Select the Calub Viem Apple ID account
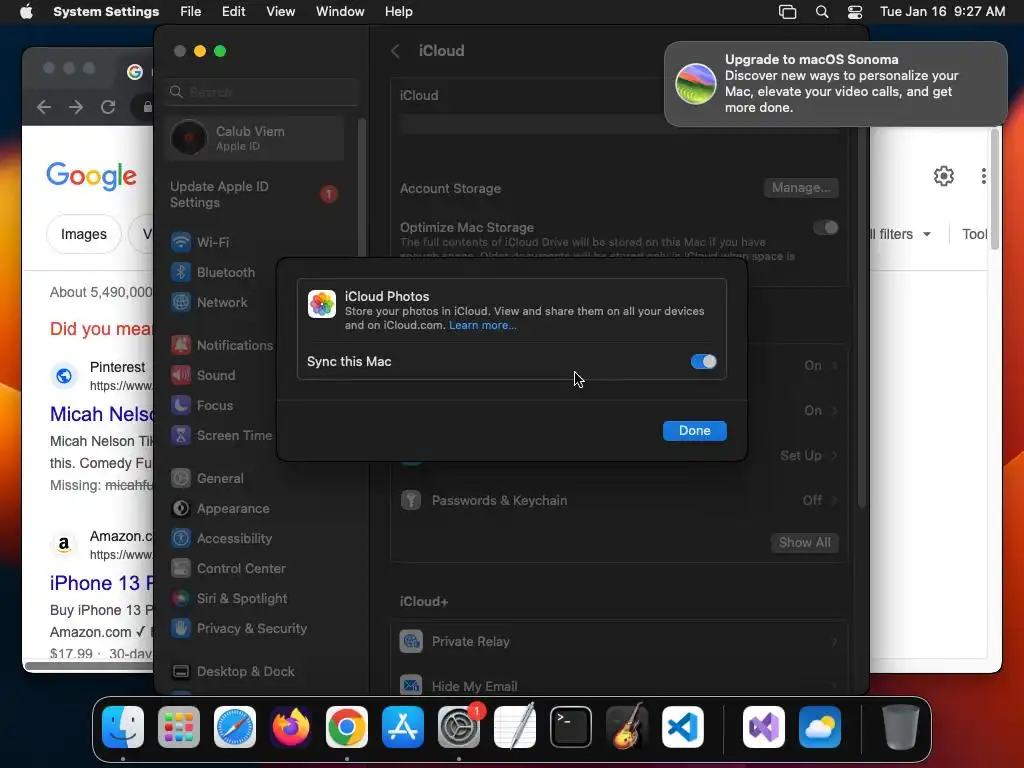The height and width of the screenshot is (768, 1024). click(255, 138)
